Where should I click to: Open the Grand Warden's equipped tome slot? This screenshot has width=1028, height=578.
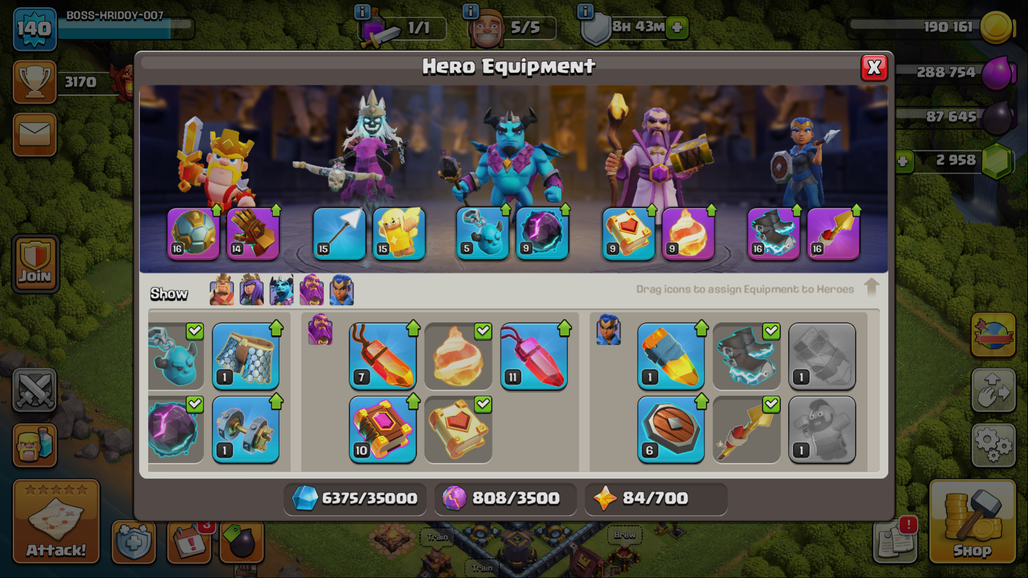point(628,233)
